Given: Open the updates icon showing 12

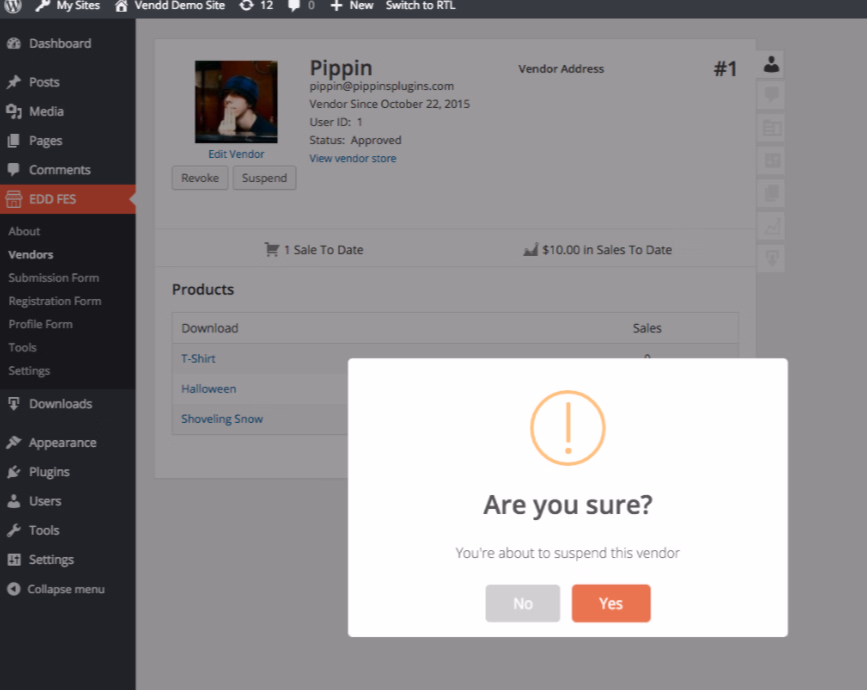Looking at the screenshot, I should pos(256,6).
